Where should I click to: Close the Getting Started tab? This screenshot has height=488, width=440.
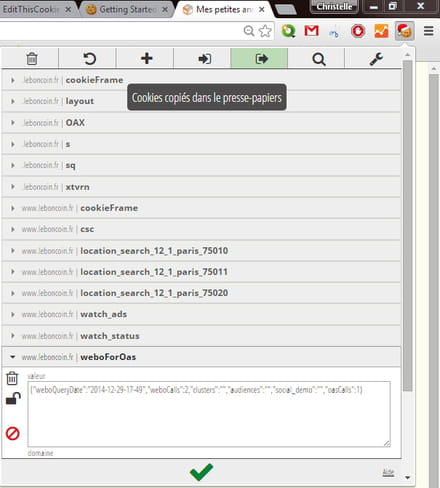tap(165, 10)
